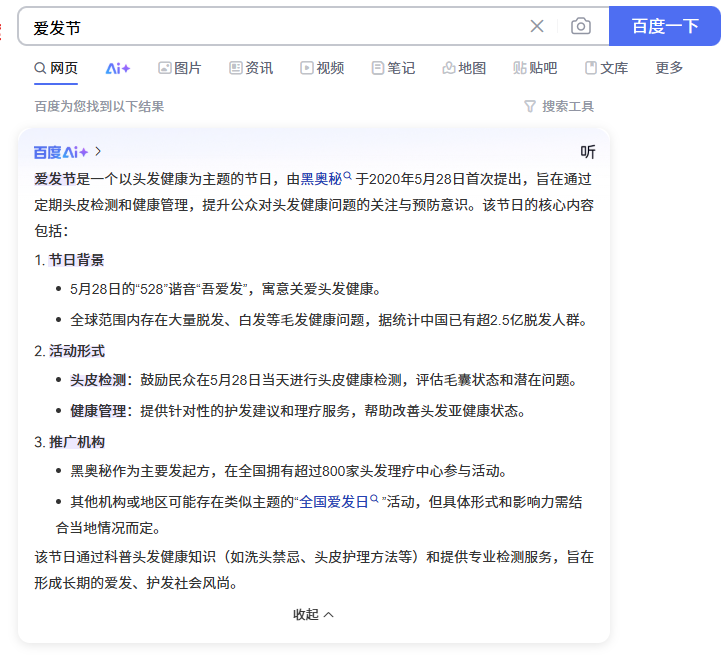Switch to the Ai+ tab
Screen dimensions: 728x657
[x=117, y=69]
